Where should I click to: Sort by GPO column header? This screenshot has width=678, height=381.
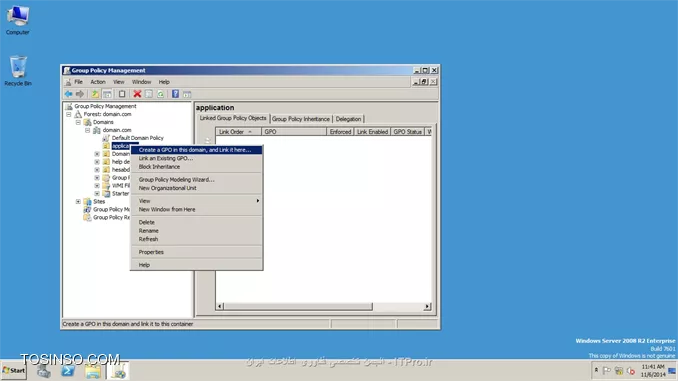click(294, 131)
